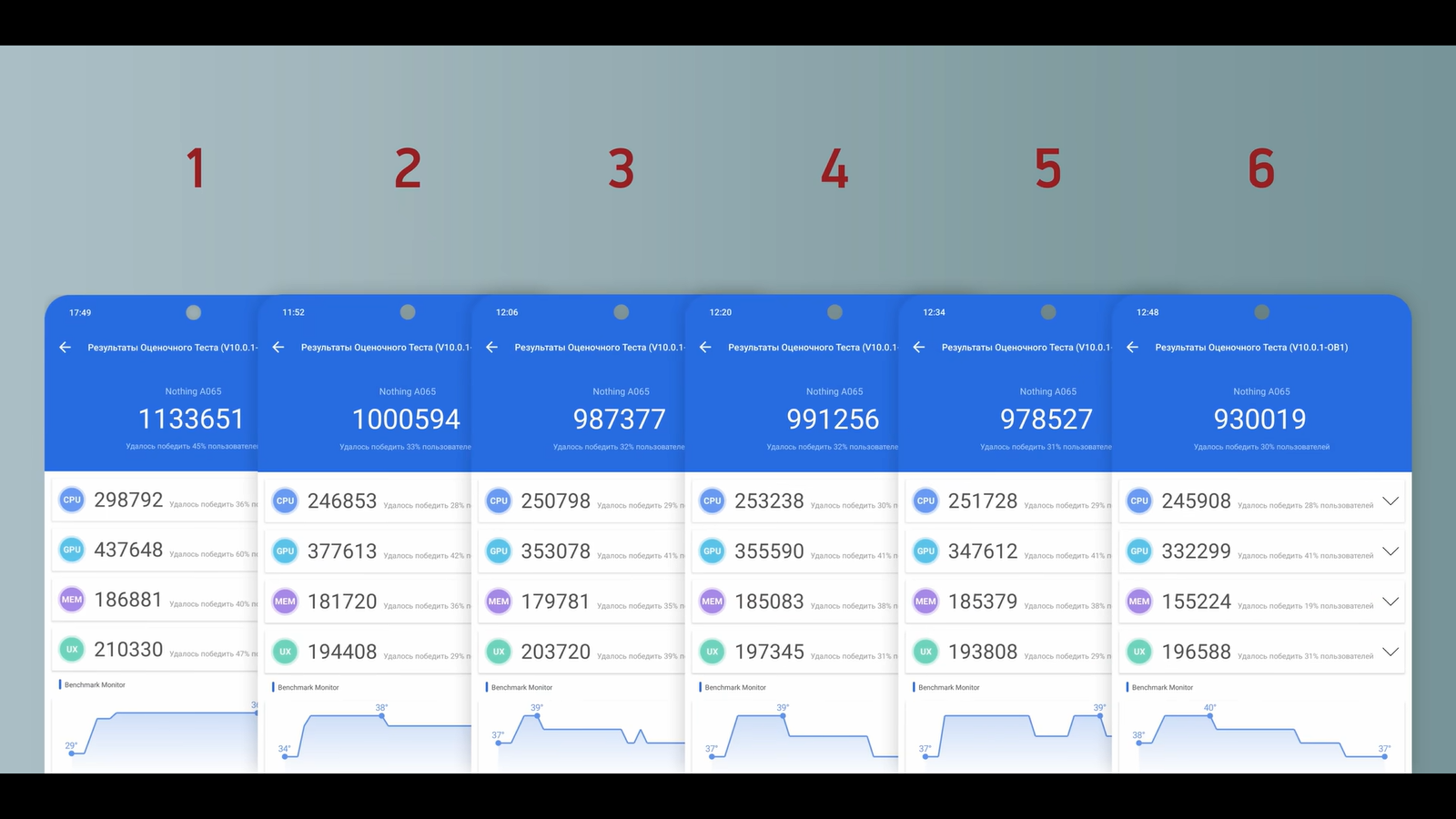
Task: Click the GPU badge beside score 332299
Action: 1139,551
